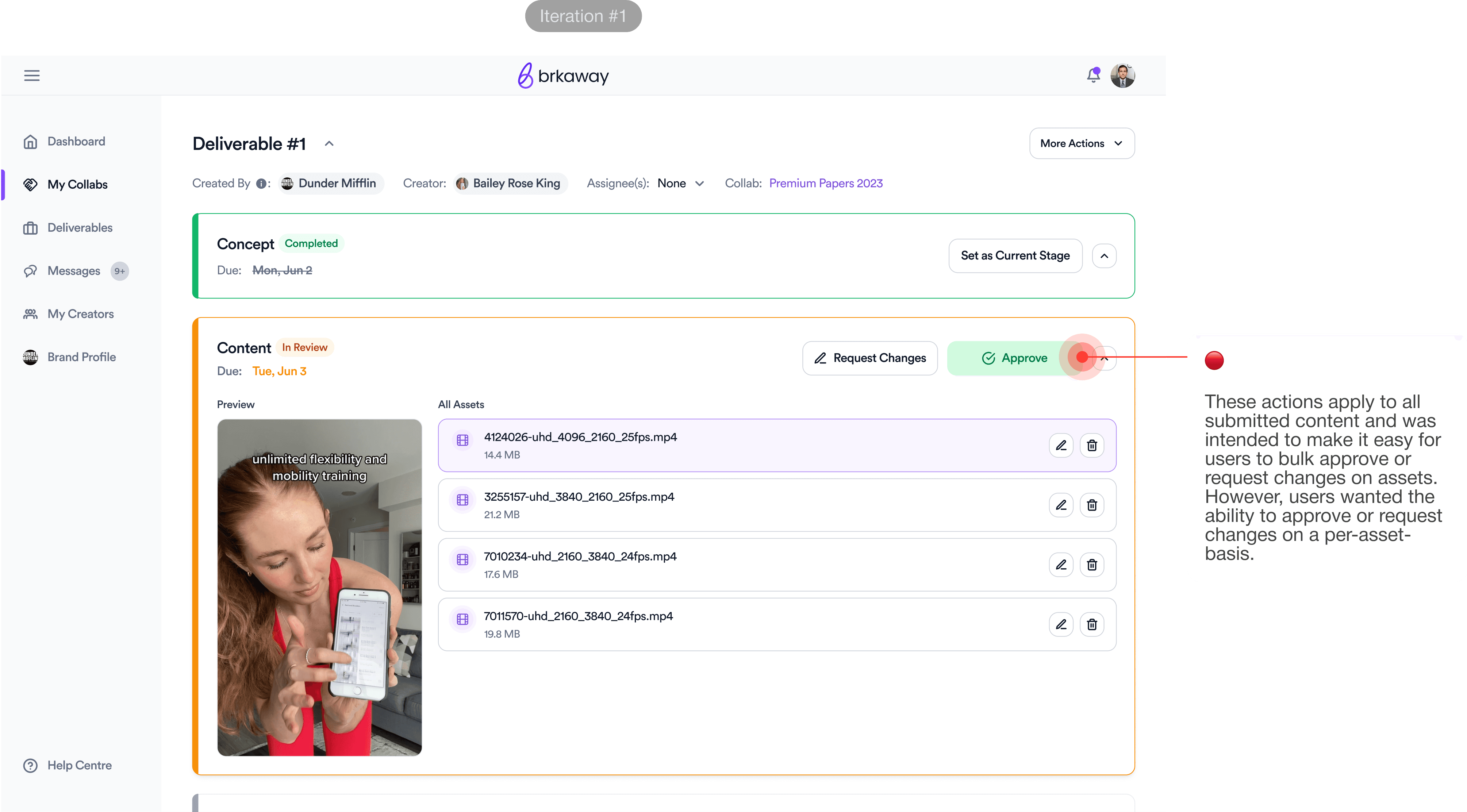
Task: Open Deliverables in the sidebar
Action: (67, 228)
